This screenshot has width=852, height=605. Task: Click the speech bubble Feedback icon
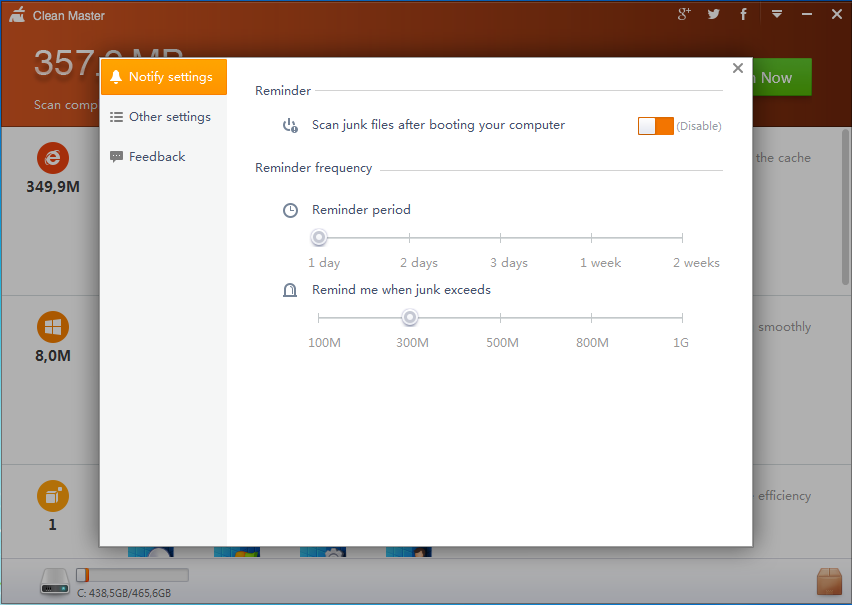[x=116, y=157]
